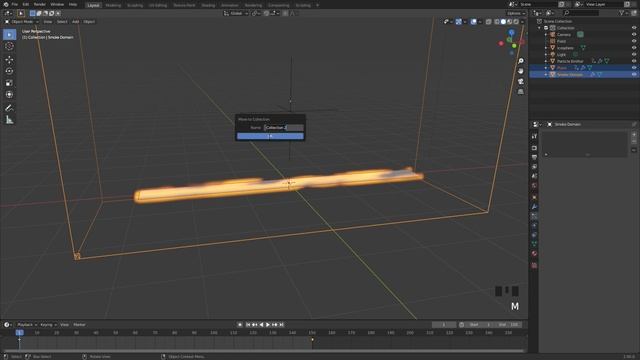
Task: Open Global transform orientation dropdown
Action: click(236, 13)
